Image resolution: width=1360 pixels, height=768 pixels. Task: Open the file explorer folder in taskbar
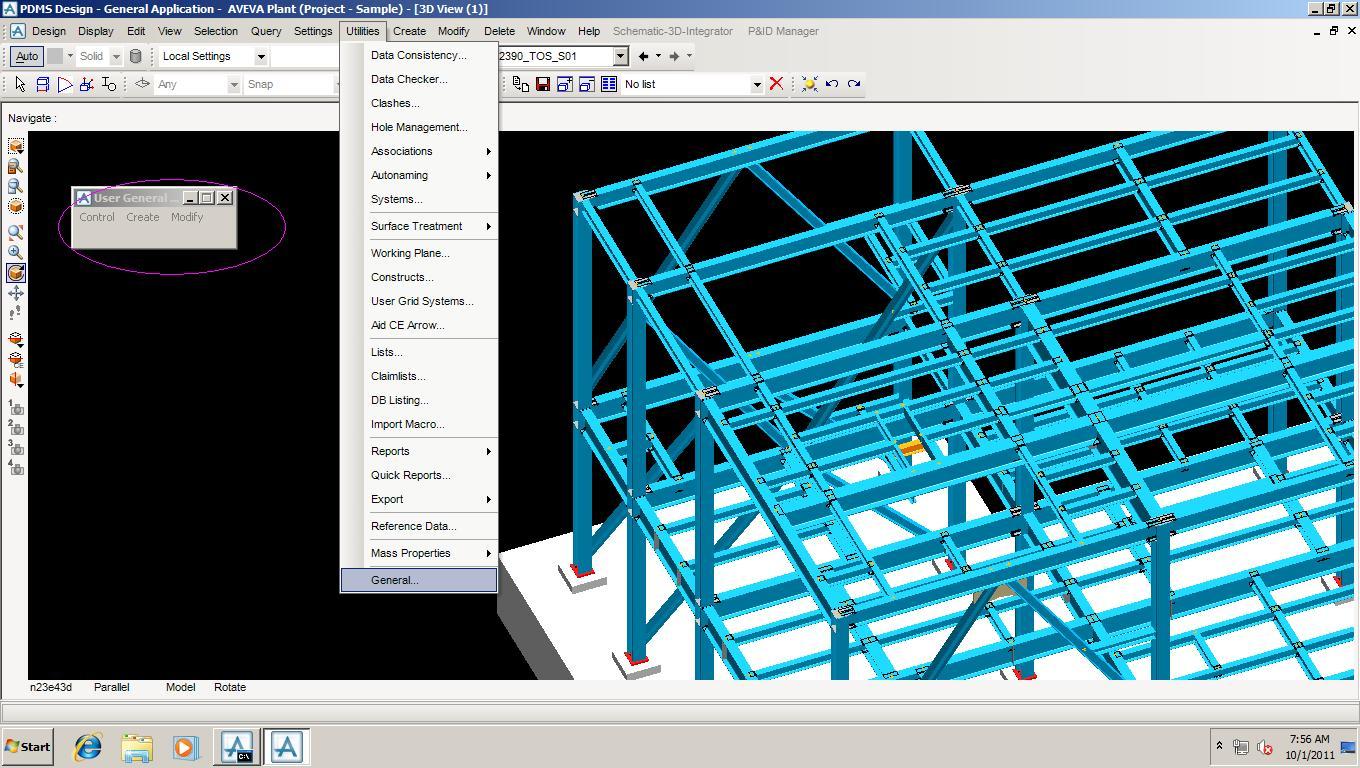point(137,747)
